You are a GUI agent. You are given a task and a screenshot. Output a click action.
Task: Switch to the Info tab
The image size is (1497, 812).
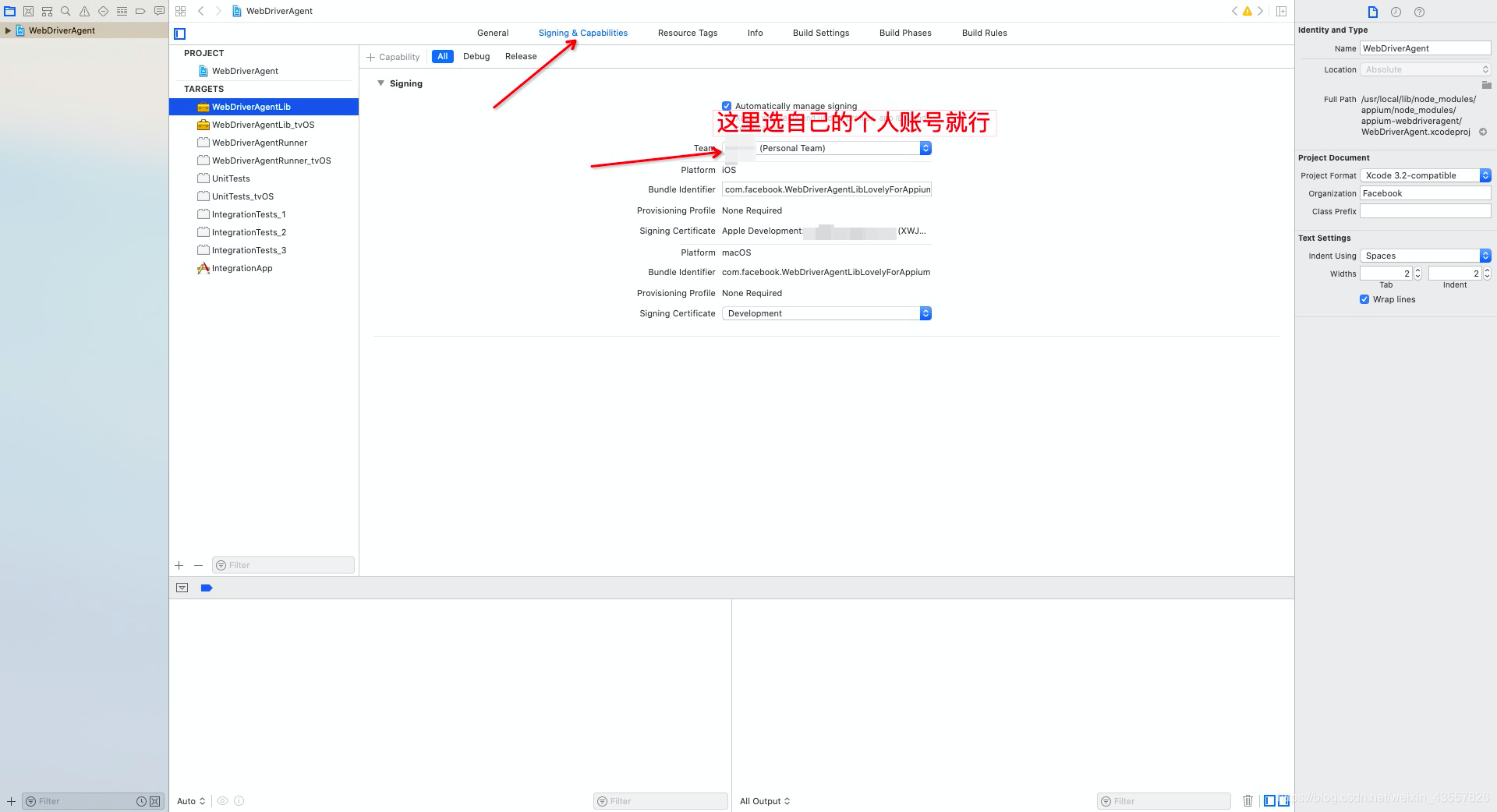tap(755, 33)
